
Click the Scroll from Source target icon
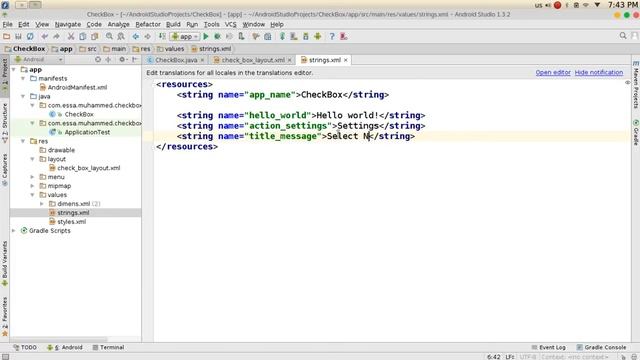tap(98, 60)
